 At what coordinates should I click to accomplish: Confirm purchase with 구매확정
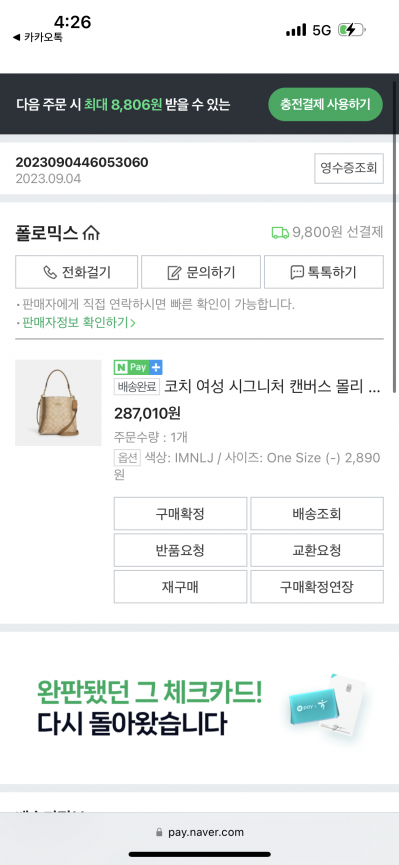[180, 514]
